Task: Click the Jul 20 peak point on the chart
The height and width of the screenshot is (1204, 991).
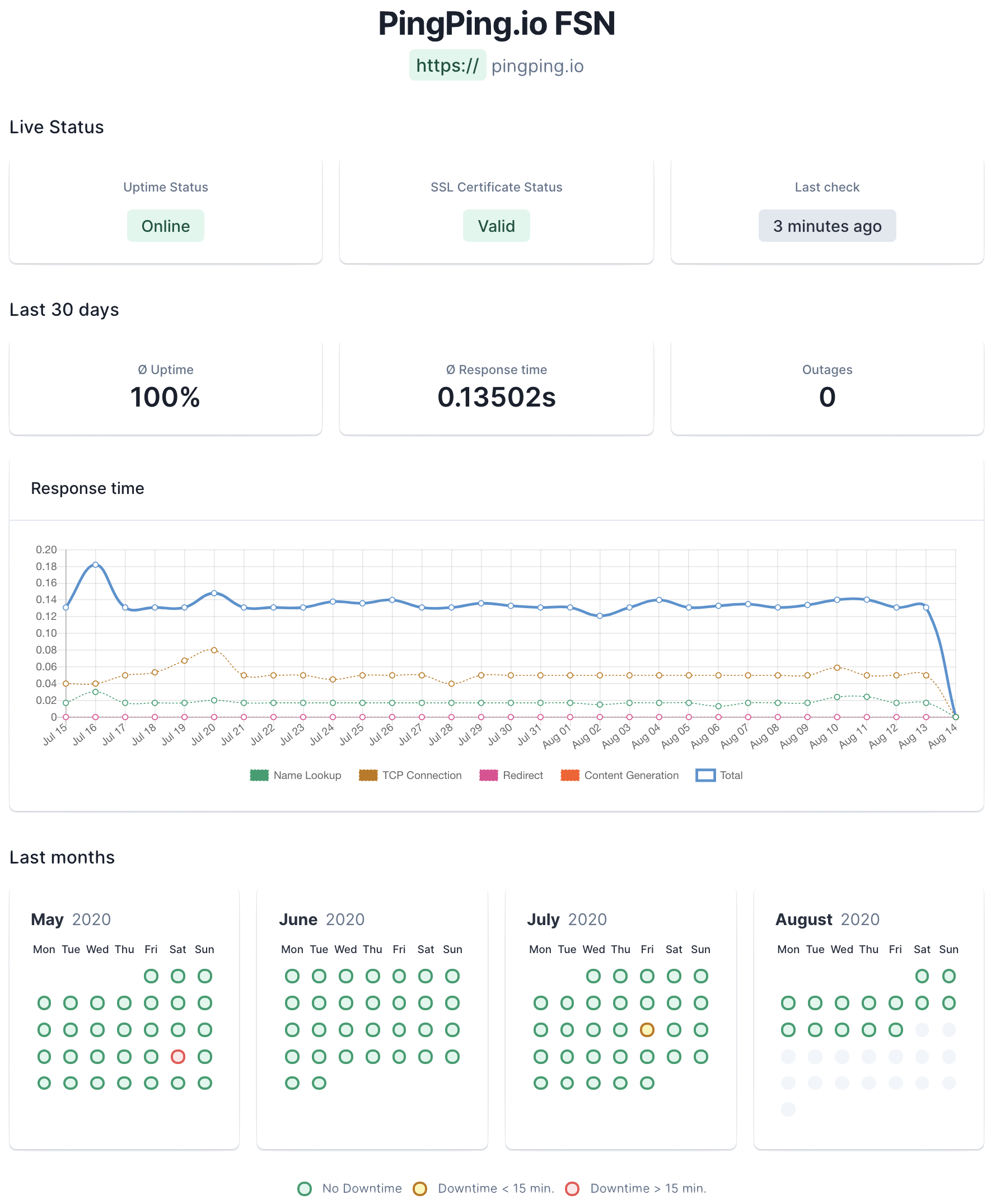Action: [x=214, y=592]
